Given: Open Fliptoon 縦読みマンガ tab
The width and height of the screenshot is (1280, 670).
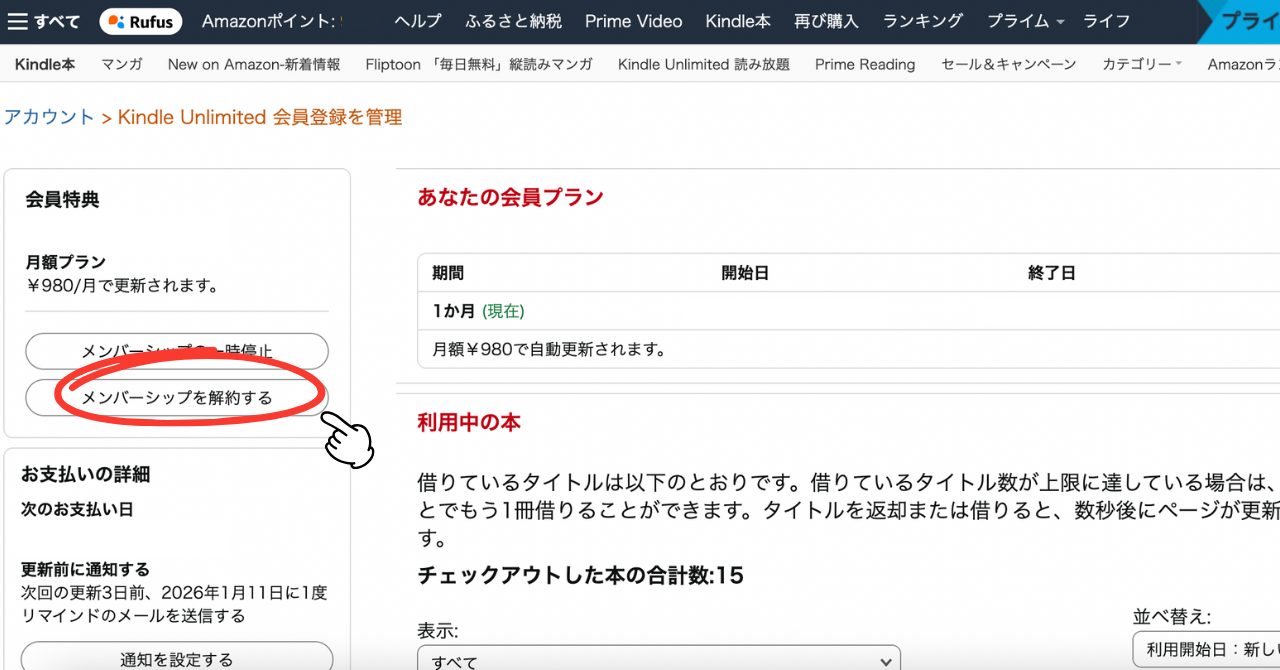Looking at the screenshot, I should pos(478,64).
